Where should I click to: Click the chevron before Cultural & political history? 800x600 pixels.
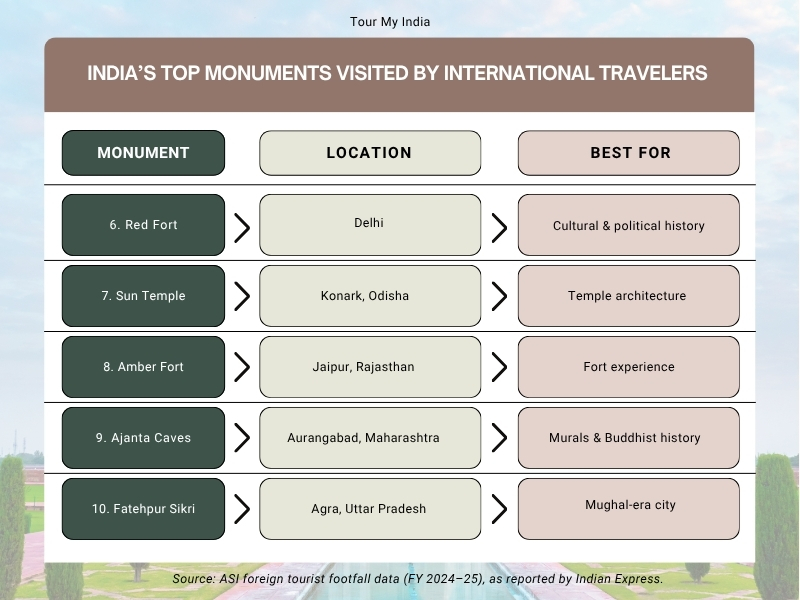(x=499, y=225)
